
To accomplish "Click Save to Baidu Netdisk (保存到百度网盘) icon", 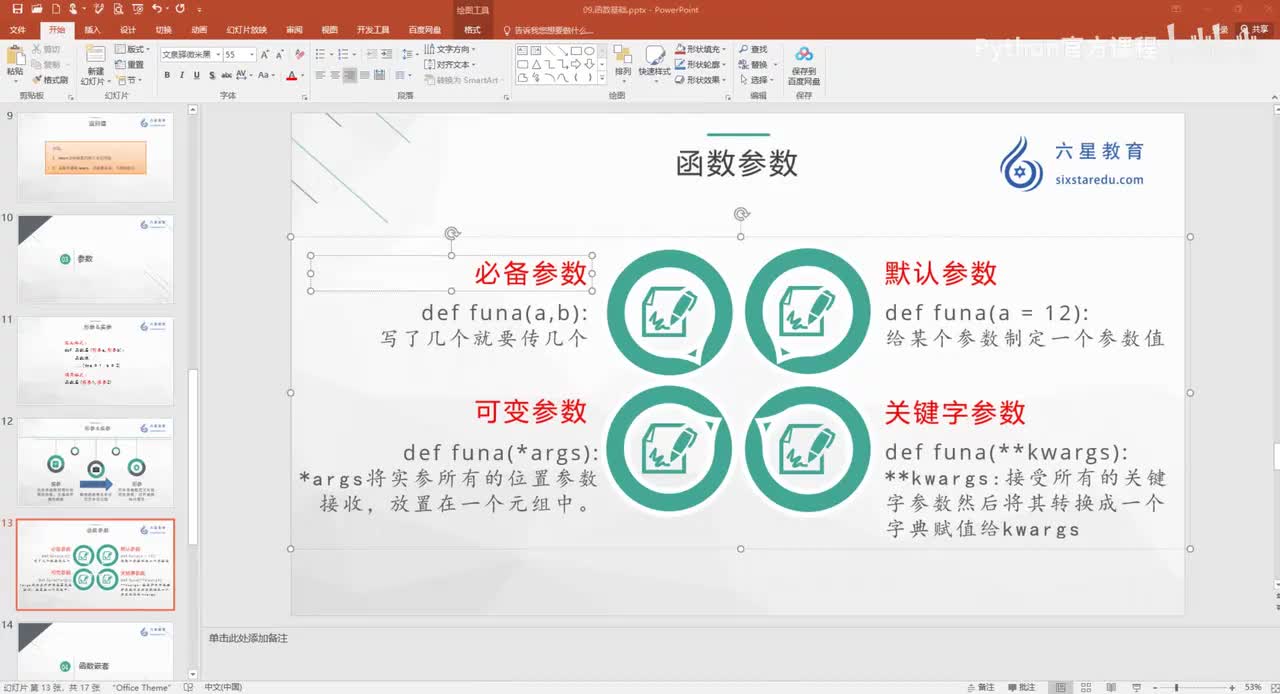I will [804, 65].
